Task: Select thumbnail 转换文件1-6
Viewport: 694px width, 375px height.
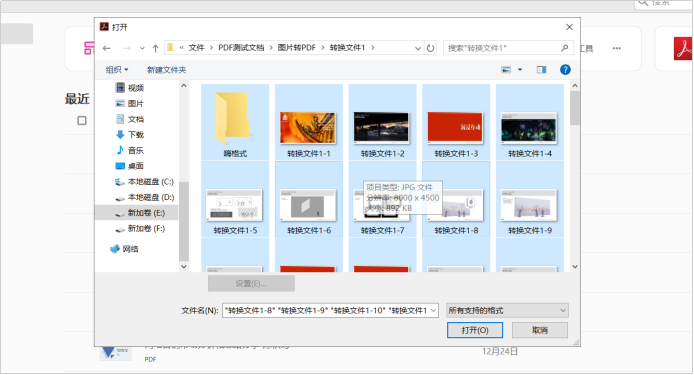Action: tap(308, 205)
